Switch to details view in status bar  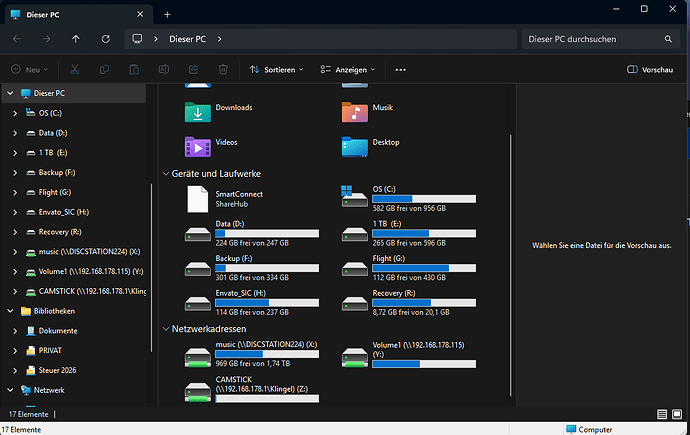[661, 413]
